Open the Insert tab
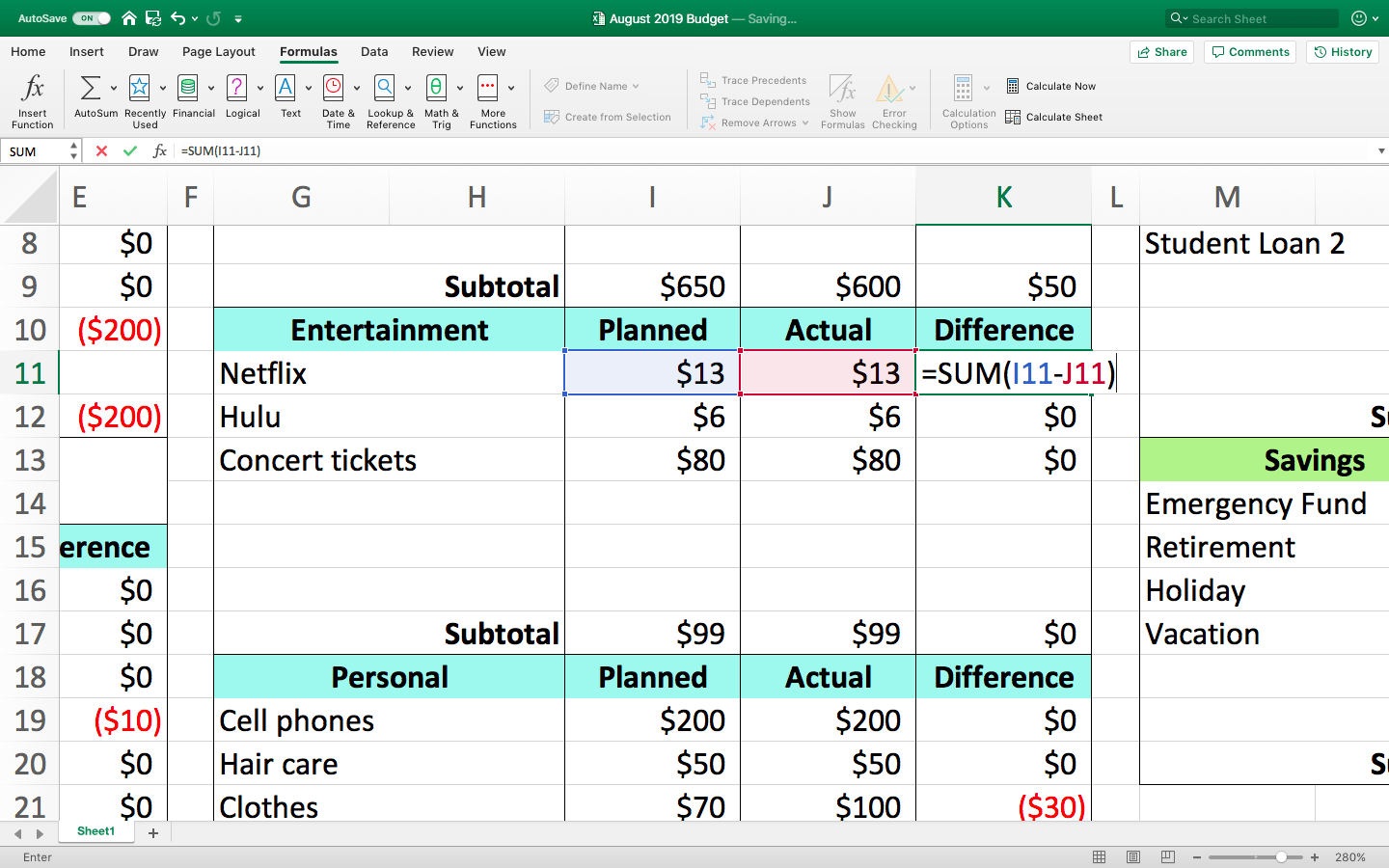The width and height of the screenshot is (1389, 868). [x=87, y=51]
